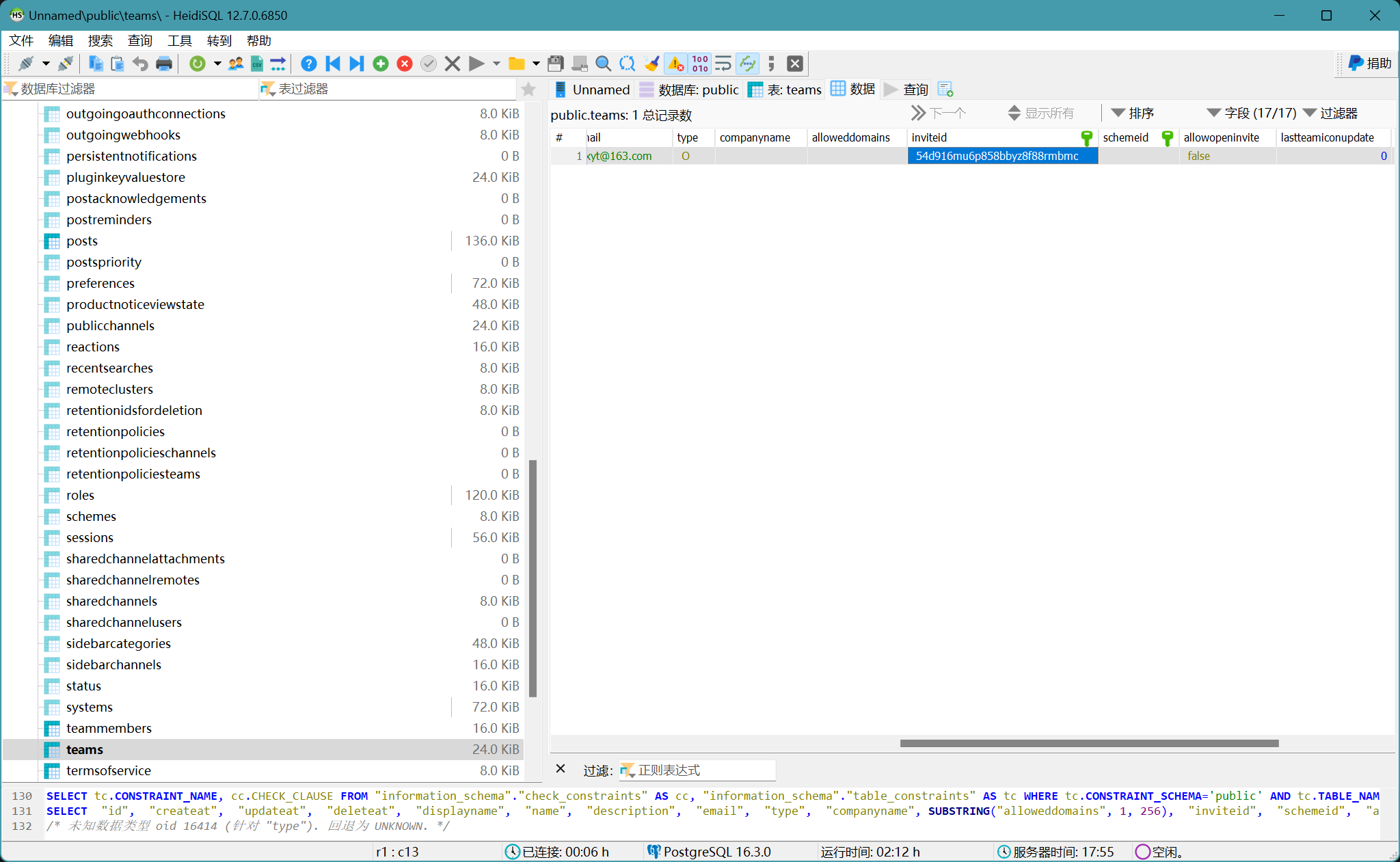Screen dimensions: 1400x862
Task: Toggle the 100 010 binary display icon
Action: pos(700,64)
